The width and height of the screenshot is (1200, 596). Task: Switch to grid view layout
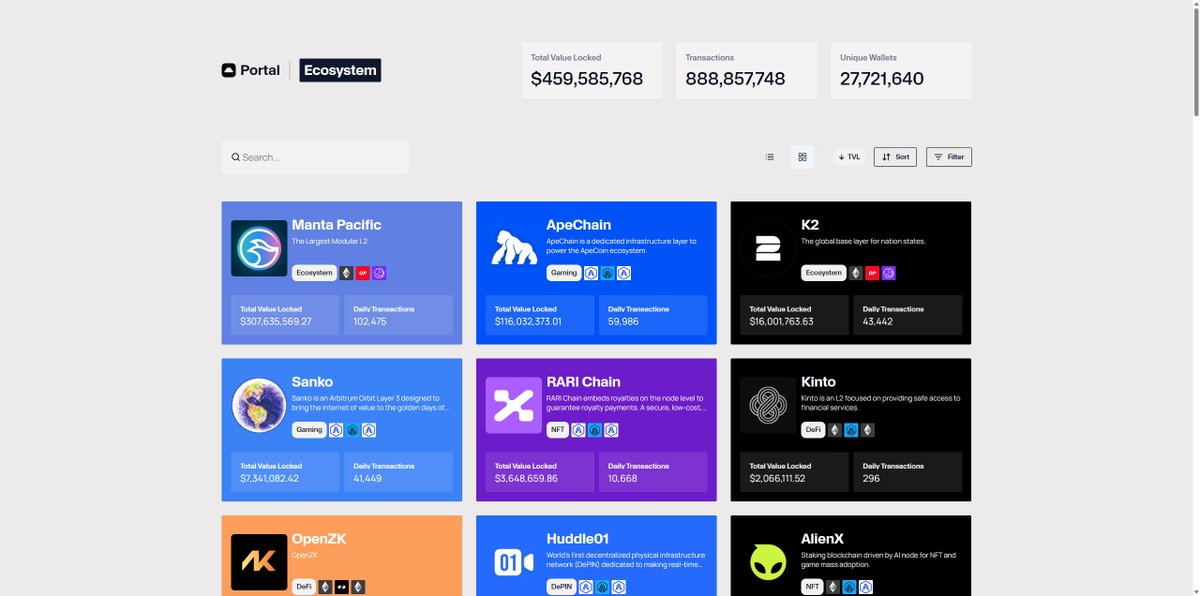coord(802,157)
